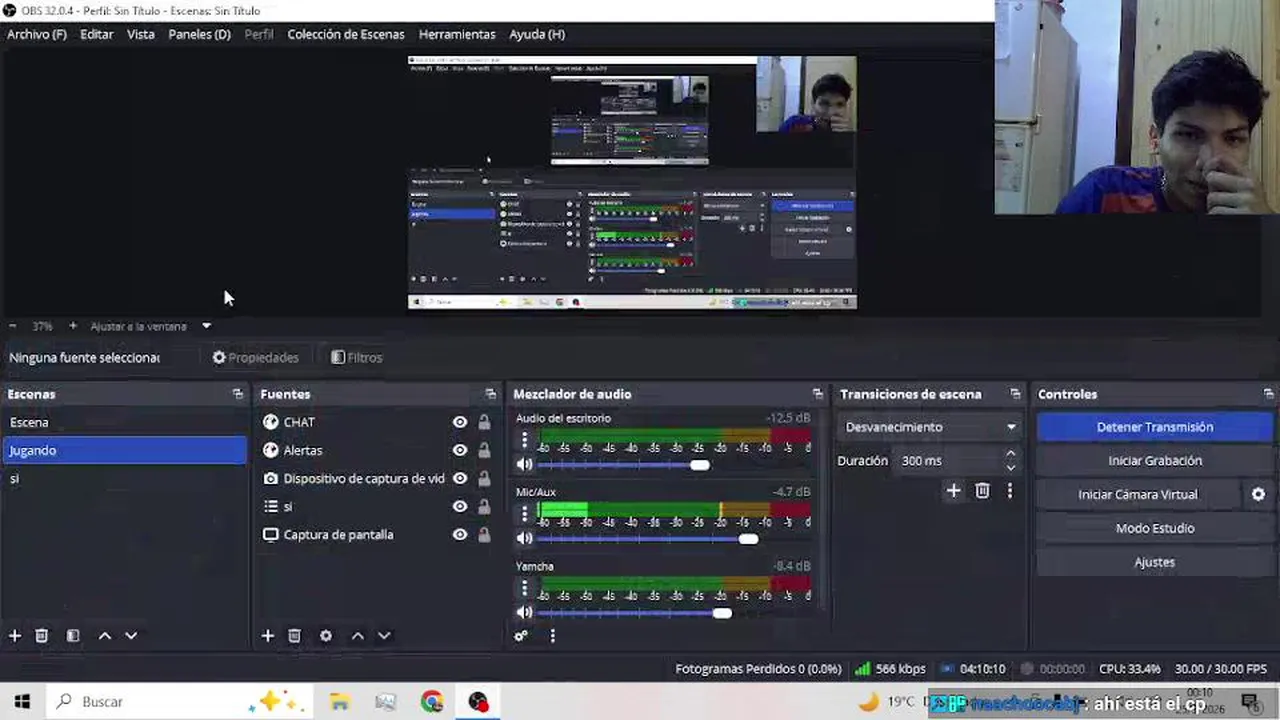The image size is (1280, 720).
Task: Pop out Mezclador de audio dock
Action: coord(817,394)
